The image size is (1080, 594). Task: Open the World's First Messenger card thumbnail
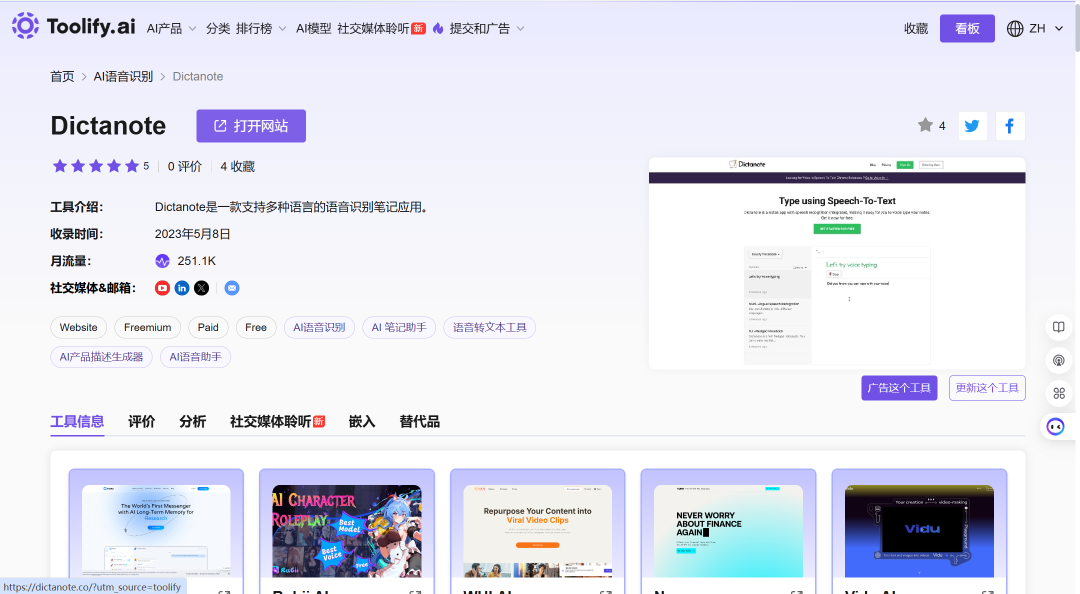click(156, 531)
